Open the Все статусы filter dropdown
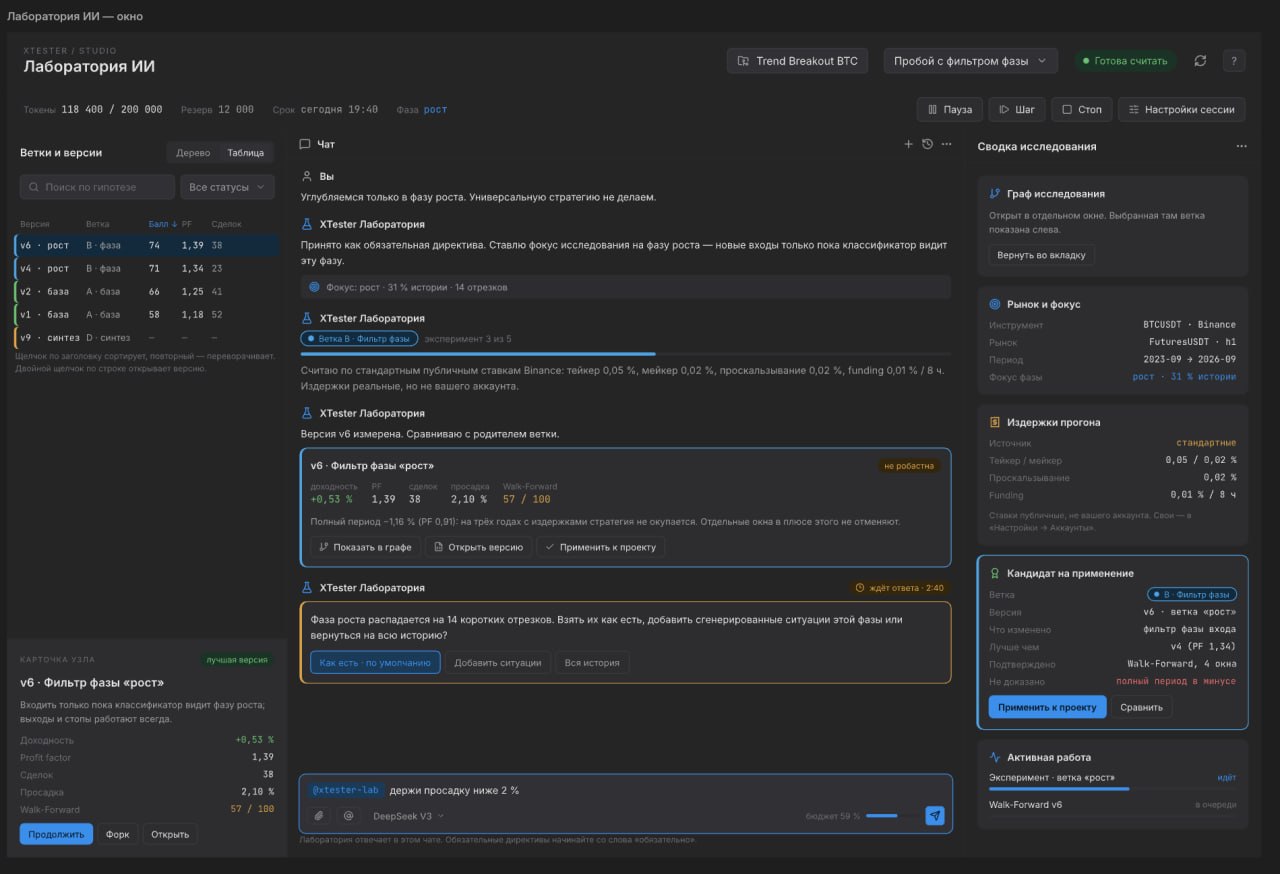 coord(228,187)
